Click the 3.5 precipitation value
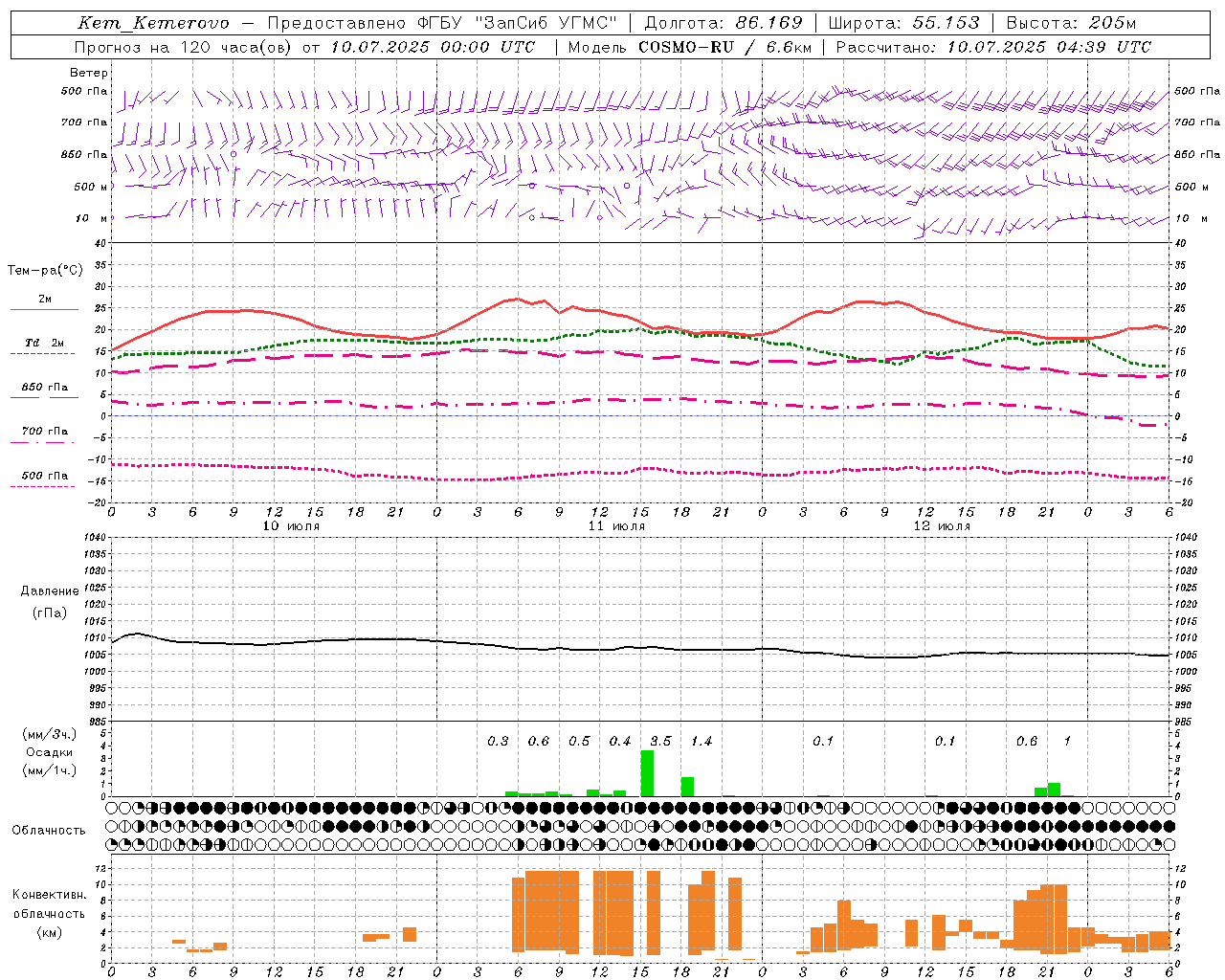The height and width of the screenshot is (980, 1225). 660,742
